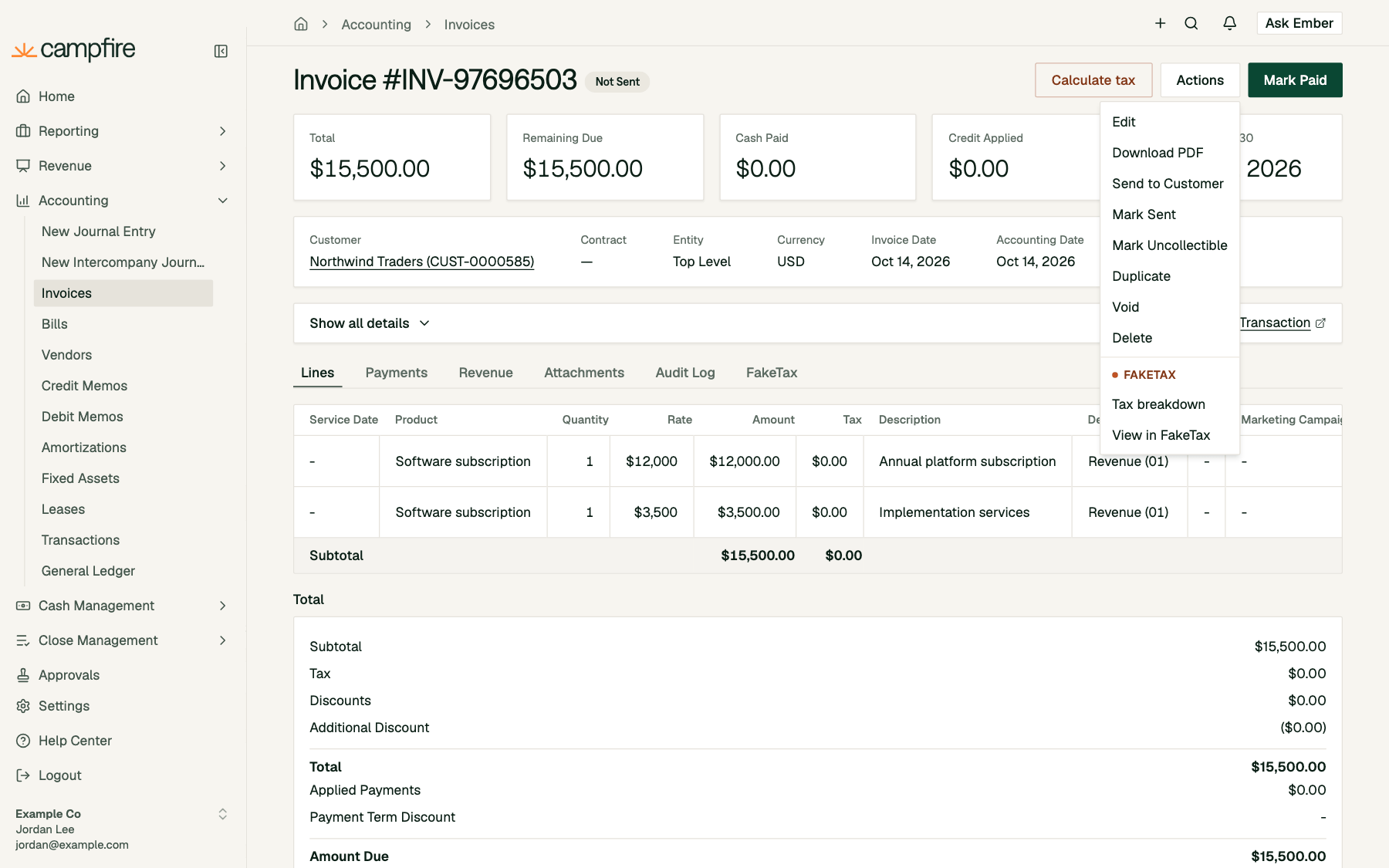Click the Mark Paid button
The image size is (1389, 868).
(1295, 80)
